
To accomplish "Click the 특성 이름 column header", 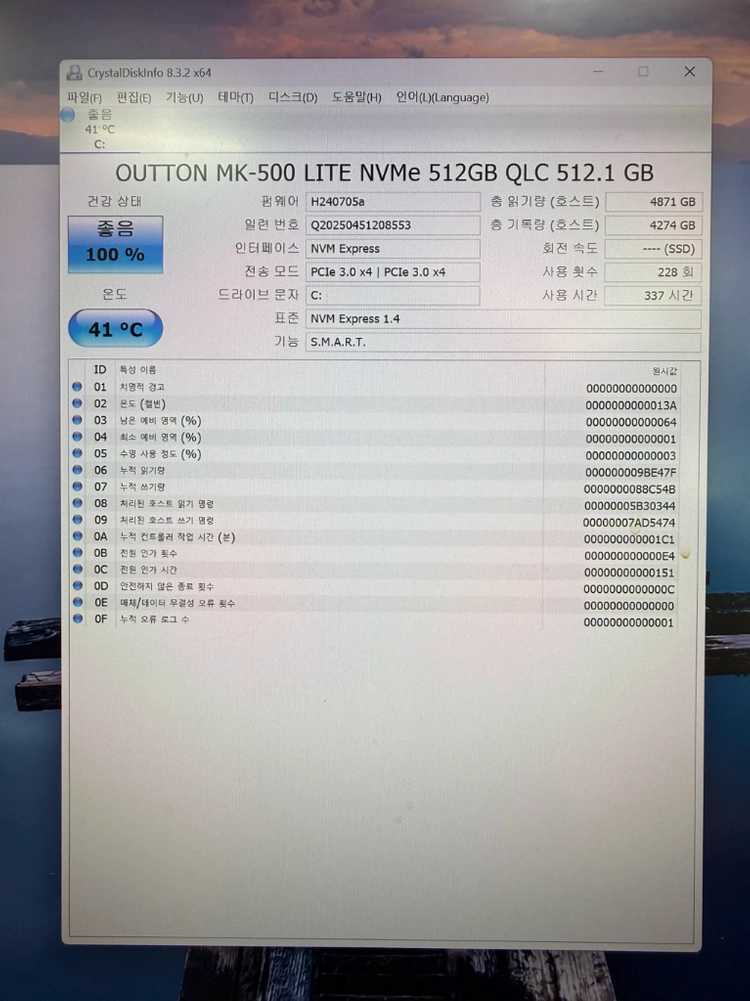I will 138,370.
